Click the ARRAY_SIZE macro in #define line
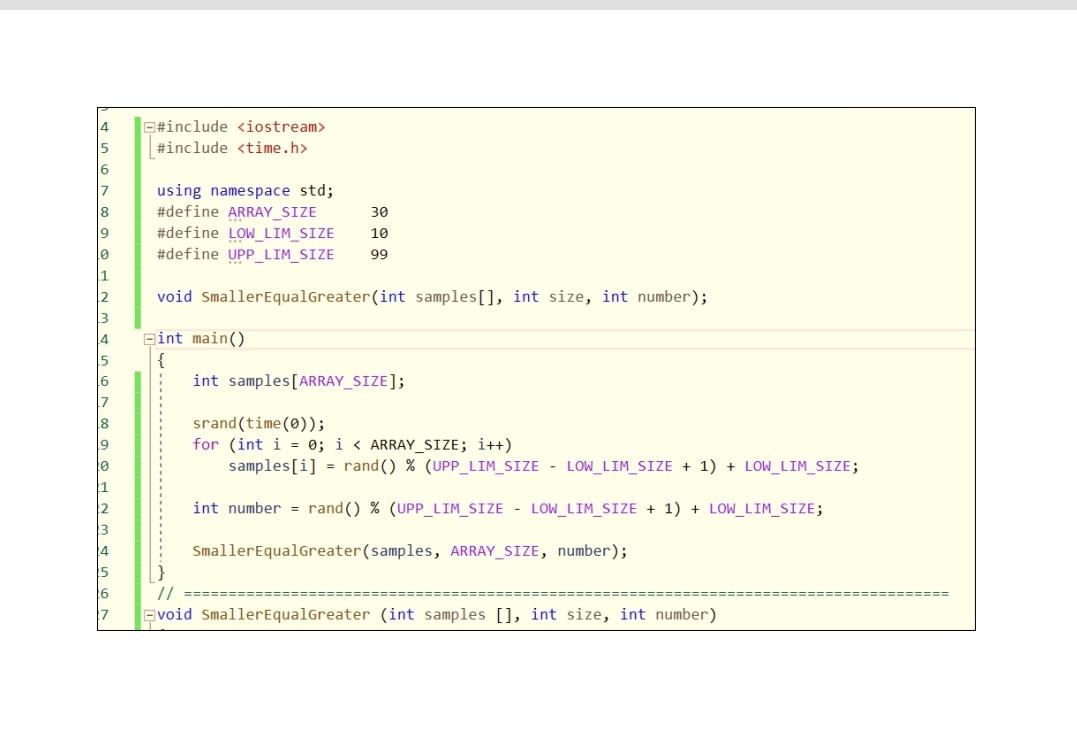The height and width of the screenshot is (755, 1077). coord(272,212)
